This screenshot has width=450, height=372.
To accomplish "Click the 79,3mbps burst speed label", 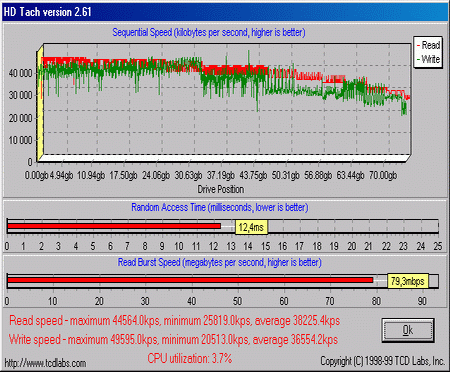I will (408, 281).
